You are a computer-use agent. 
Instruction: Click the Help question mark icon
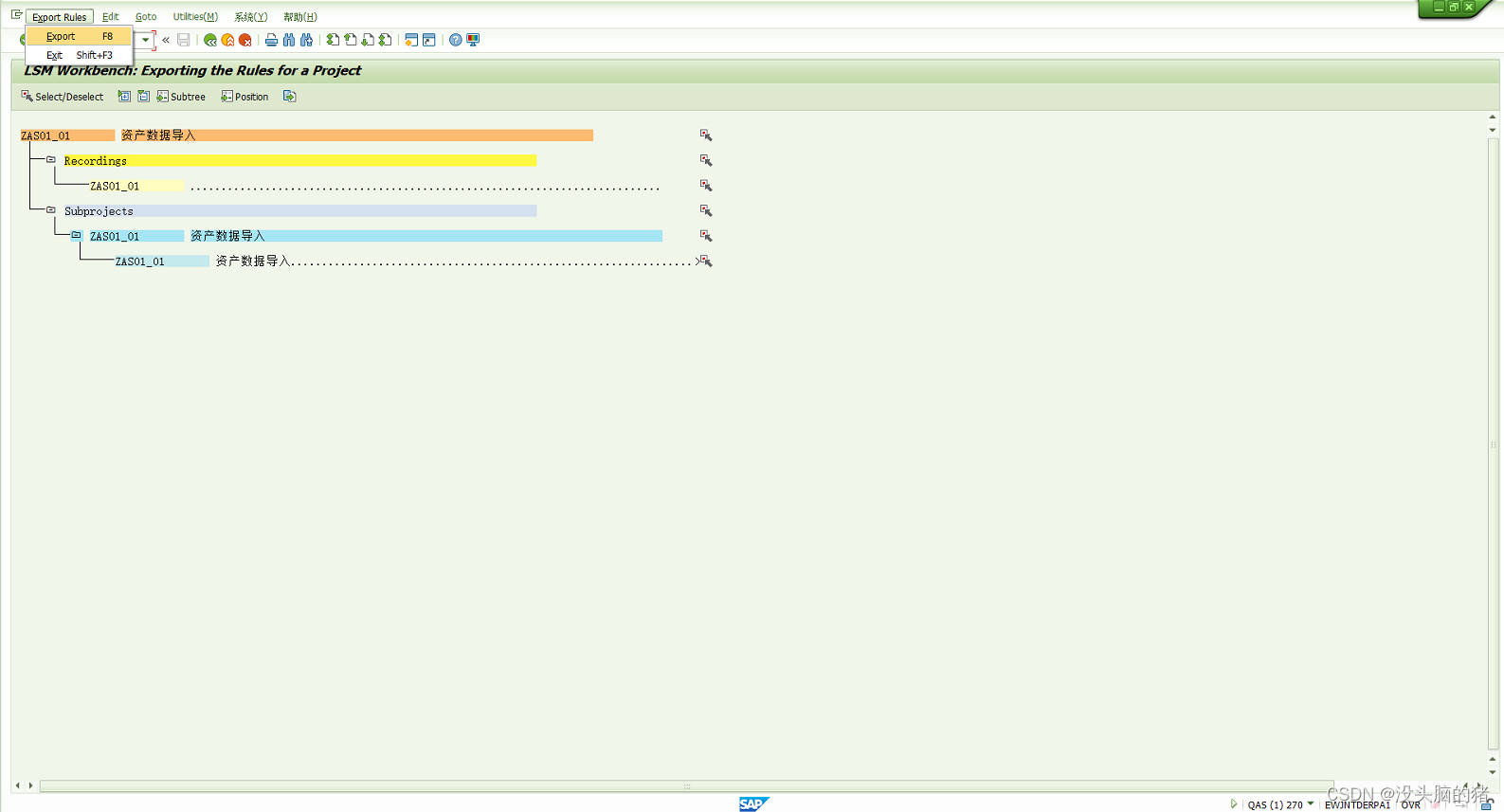coord(456,40)
